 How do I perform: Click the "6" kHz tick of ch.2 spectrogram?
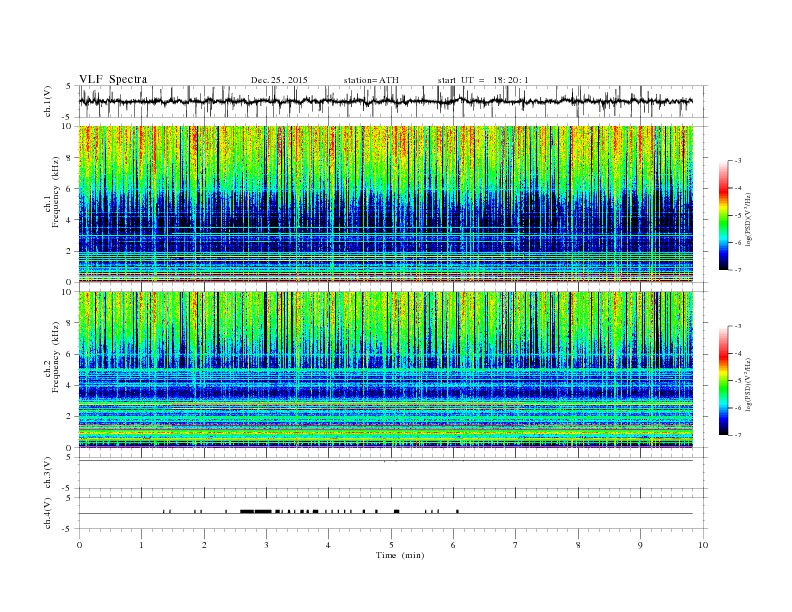pos(70,354)
